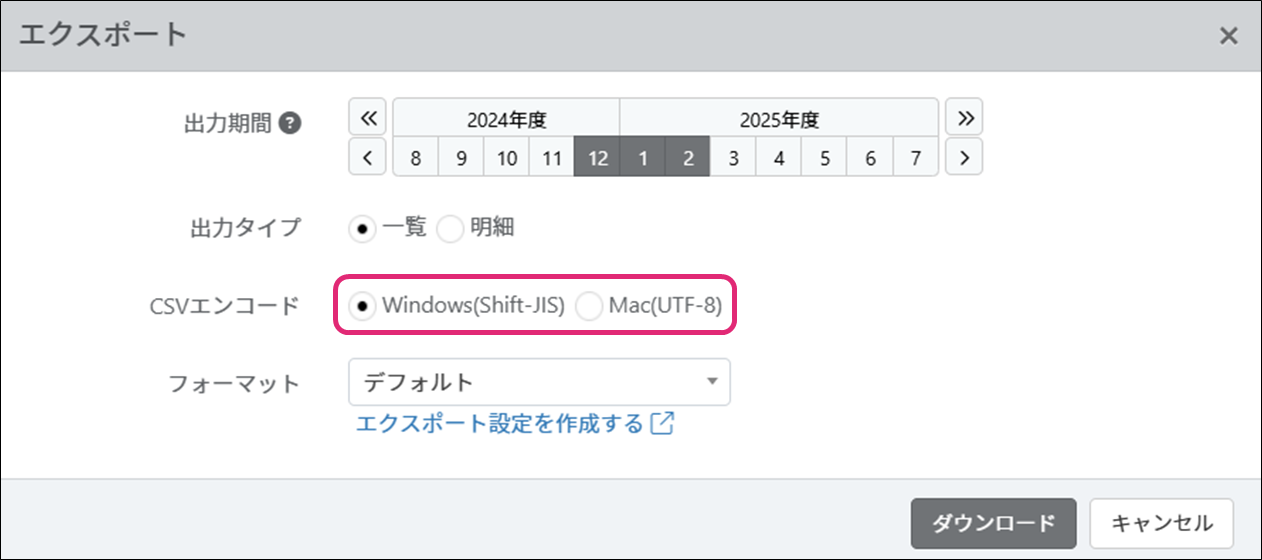Click エクスポート設定を作成する link
1262x560 pixels.
pos(500,424)
